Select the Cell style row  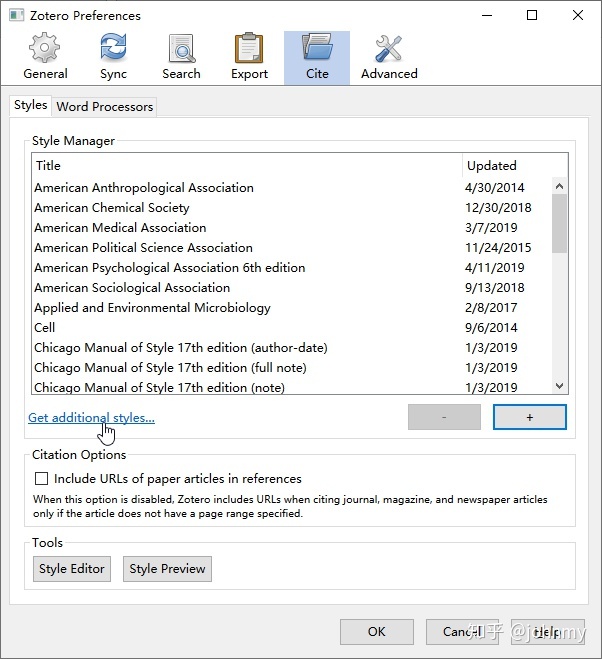(292, 327)
